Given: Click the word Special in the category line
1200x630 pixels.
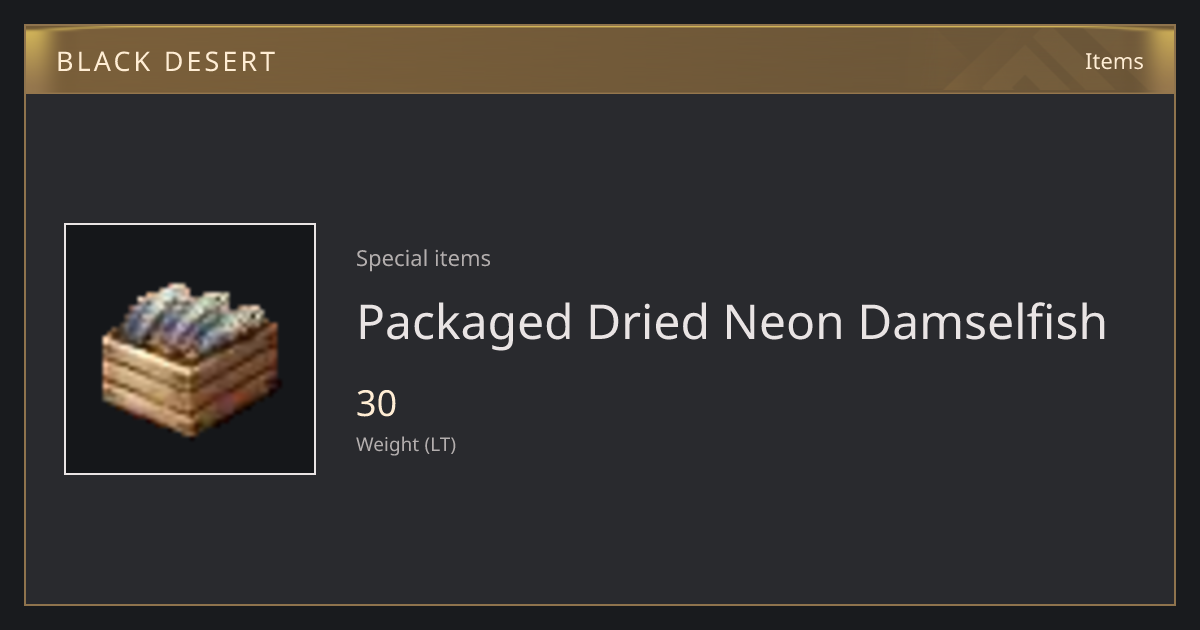Looking at the screenshot, I should [388, 258].
